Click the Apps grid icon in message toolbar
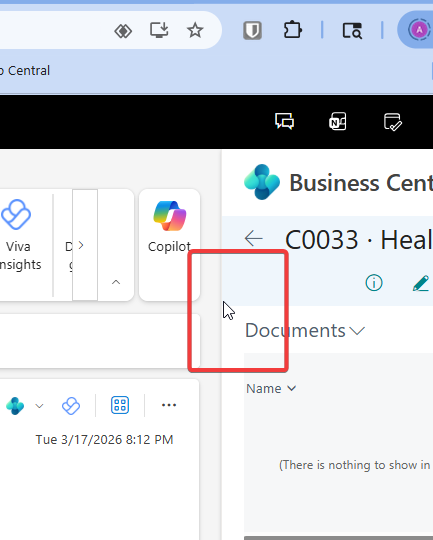This screenshot has width=433, height=540. [120, 405]
